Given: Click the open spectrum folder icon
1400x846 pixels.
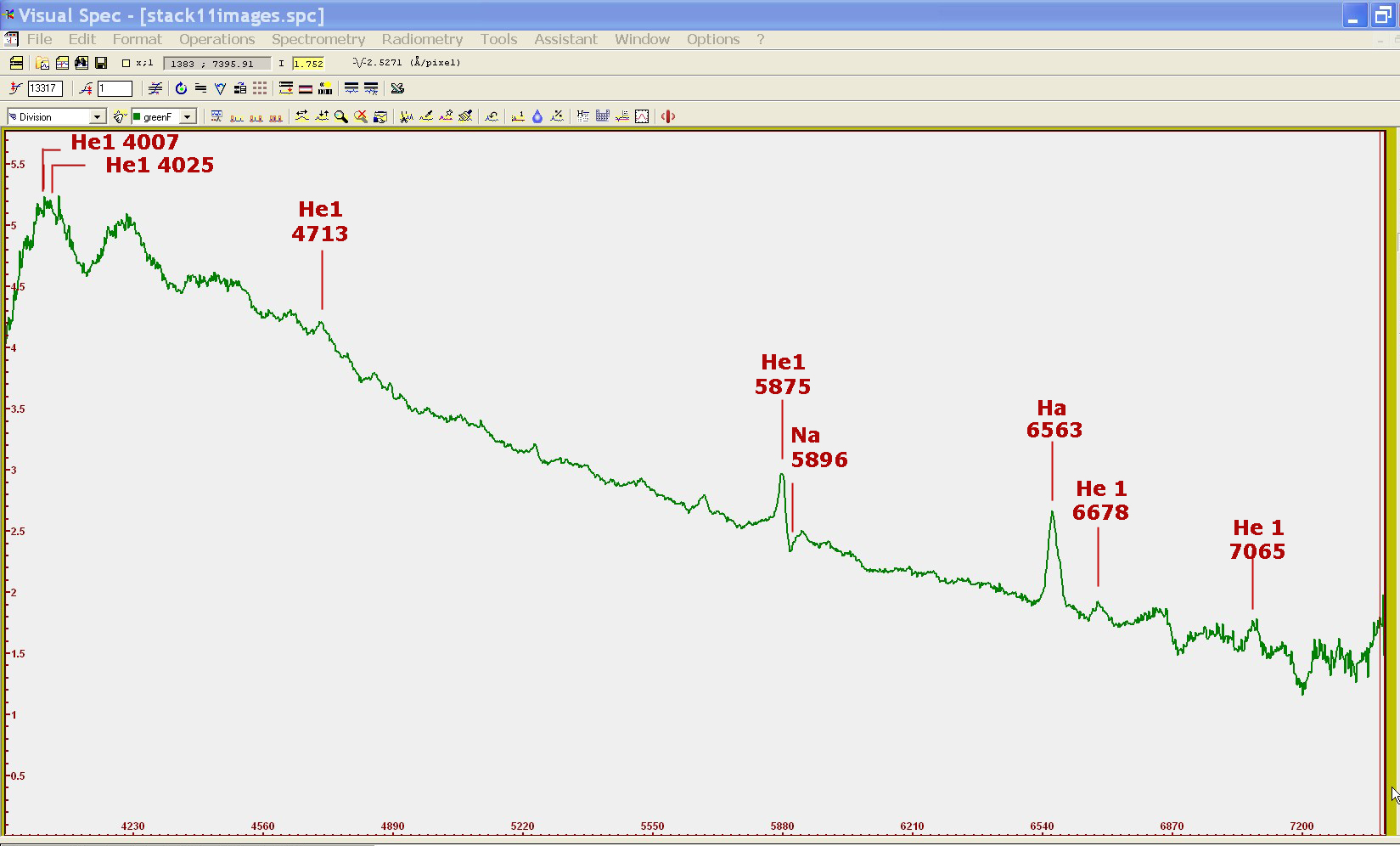Looking at the screenshot, I should pos(42,63).
